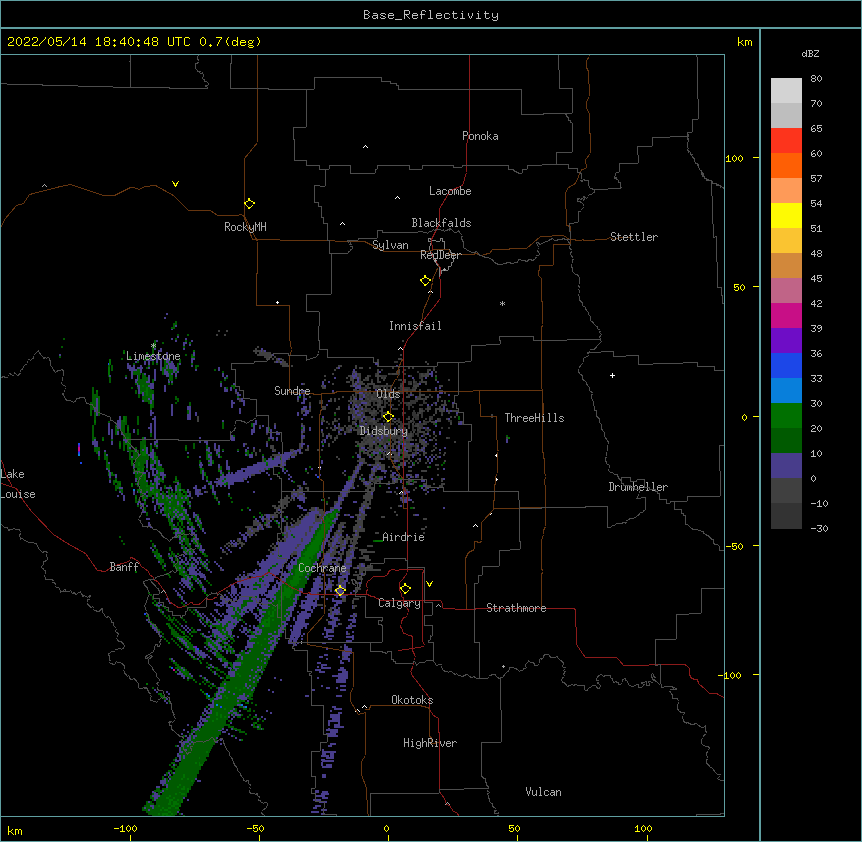Click the white asterisk marker east of Innisfail
The image size is (862, 842).
(x=502, y=303)
